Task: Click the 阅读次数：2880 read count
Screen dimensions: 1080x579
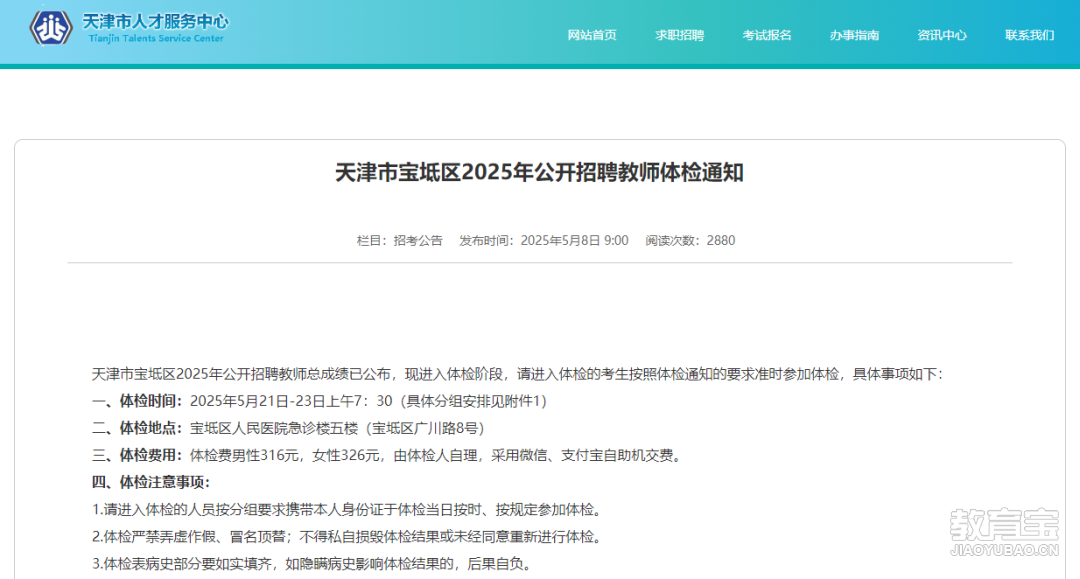Action: pyautogui.click(x=690, y=240)
